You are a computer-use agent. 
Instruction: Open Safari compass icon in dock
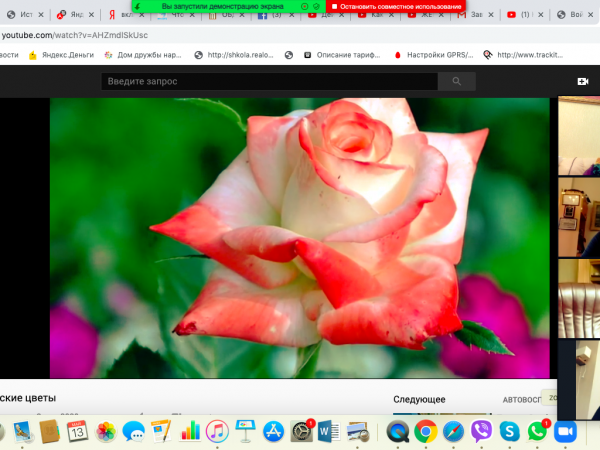(x=453, y=431)
